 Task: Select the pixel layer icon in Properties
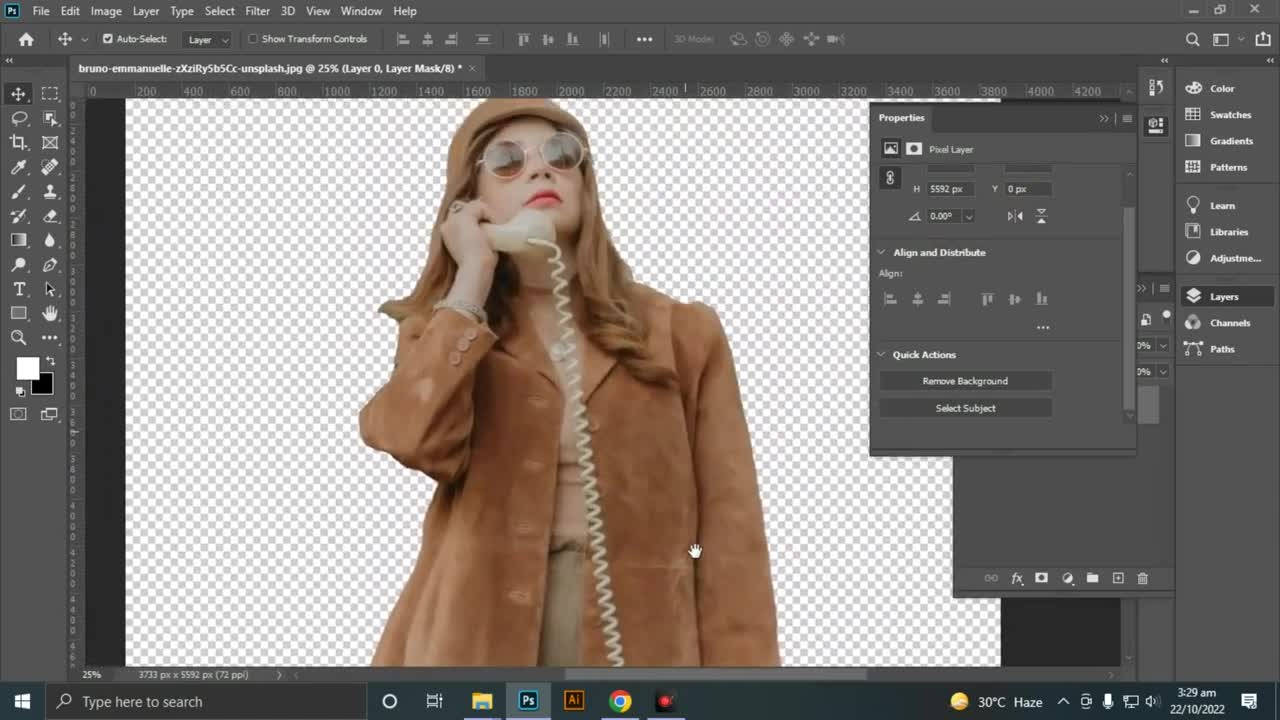coord(890,149)
